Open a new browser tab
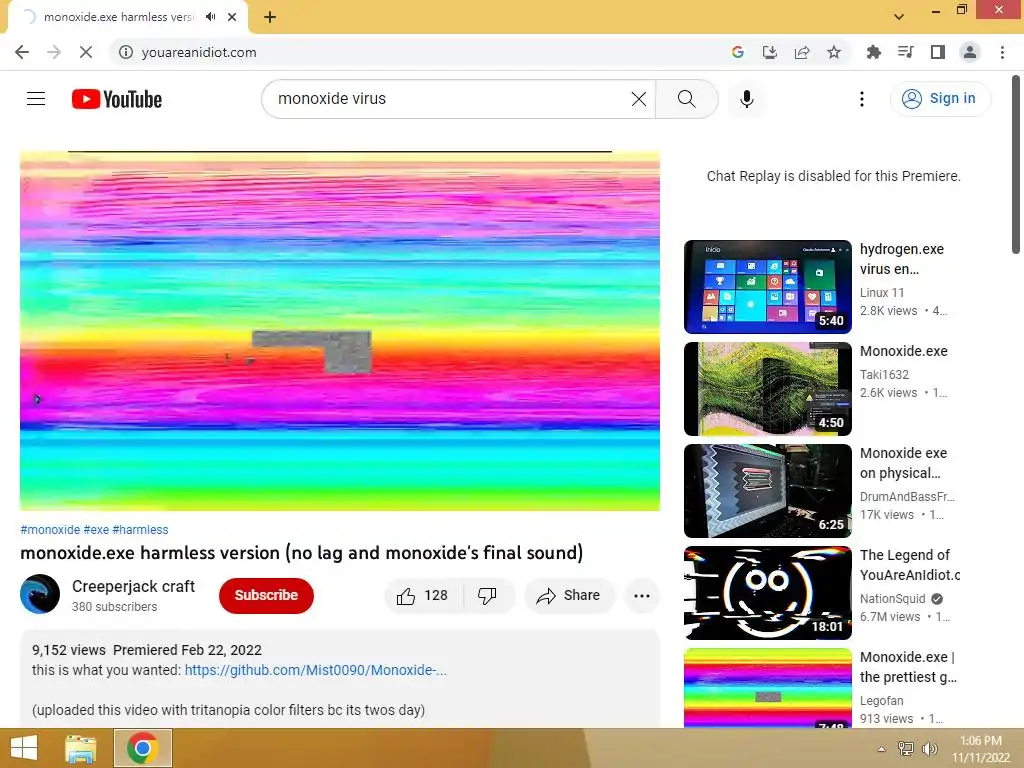1024x768 pixels. [x=270, y=17]
